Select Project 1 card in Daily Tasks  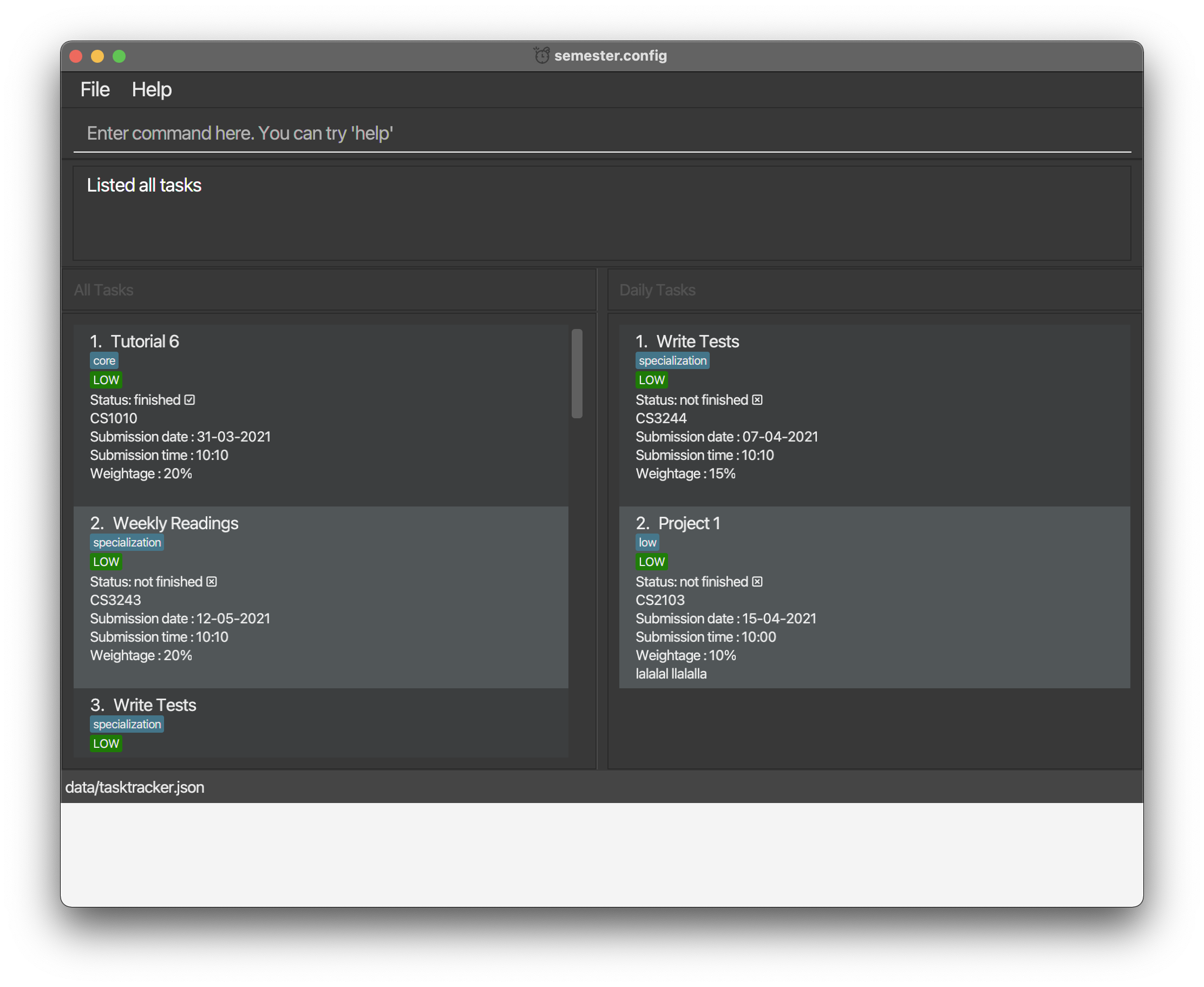point(910,597)
